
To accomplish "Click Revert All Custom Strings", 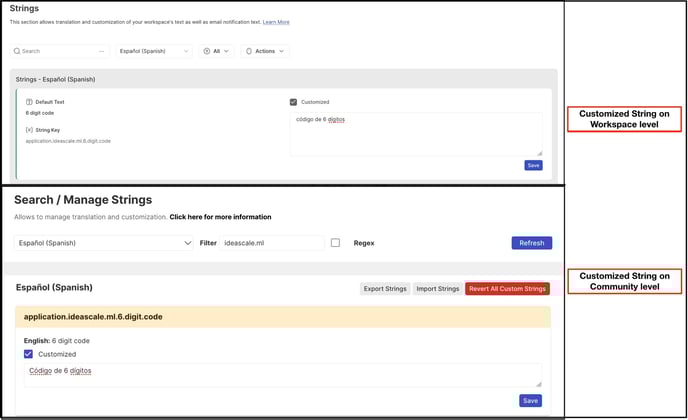I will click(507, 289).
